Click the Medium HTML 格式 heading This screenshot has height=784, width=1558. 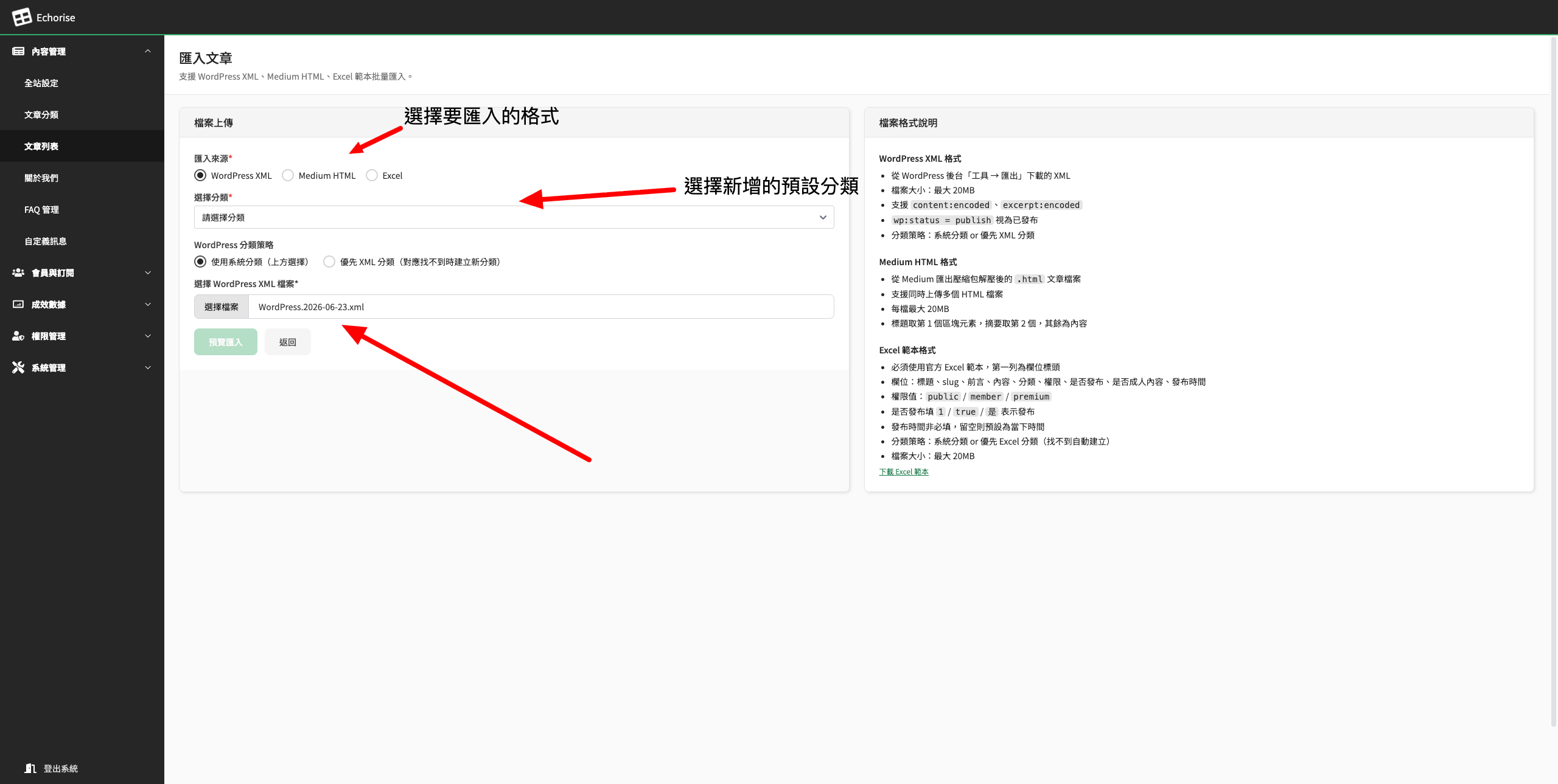[x=918, y=262]
